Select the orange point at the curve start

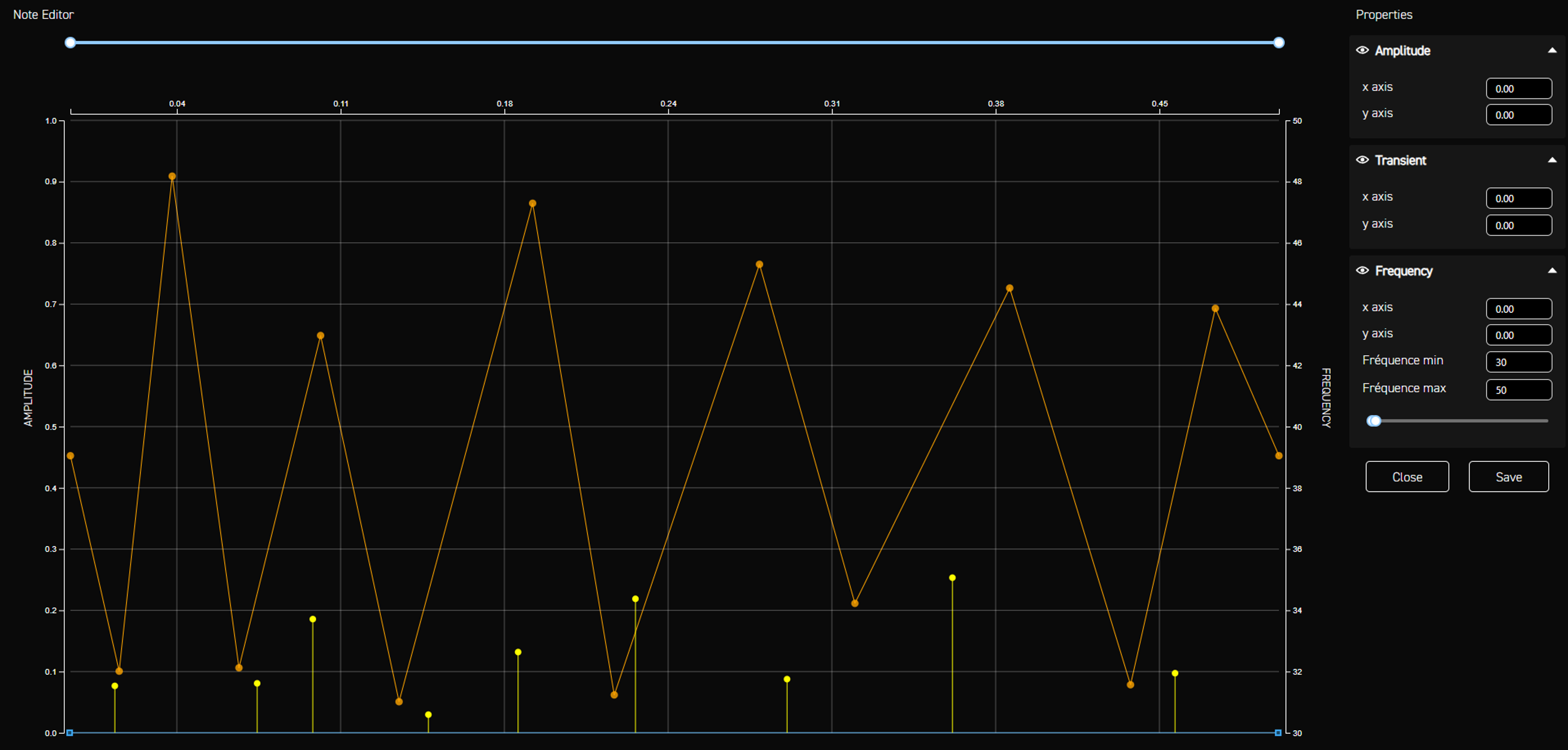pyautogui.click(x=71, y=456)
